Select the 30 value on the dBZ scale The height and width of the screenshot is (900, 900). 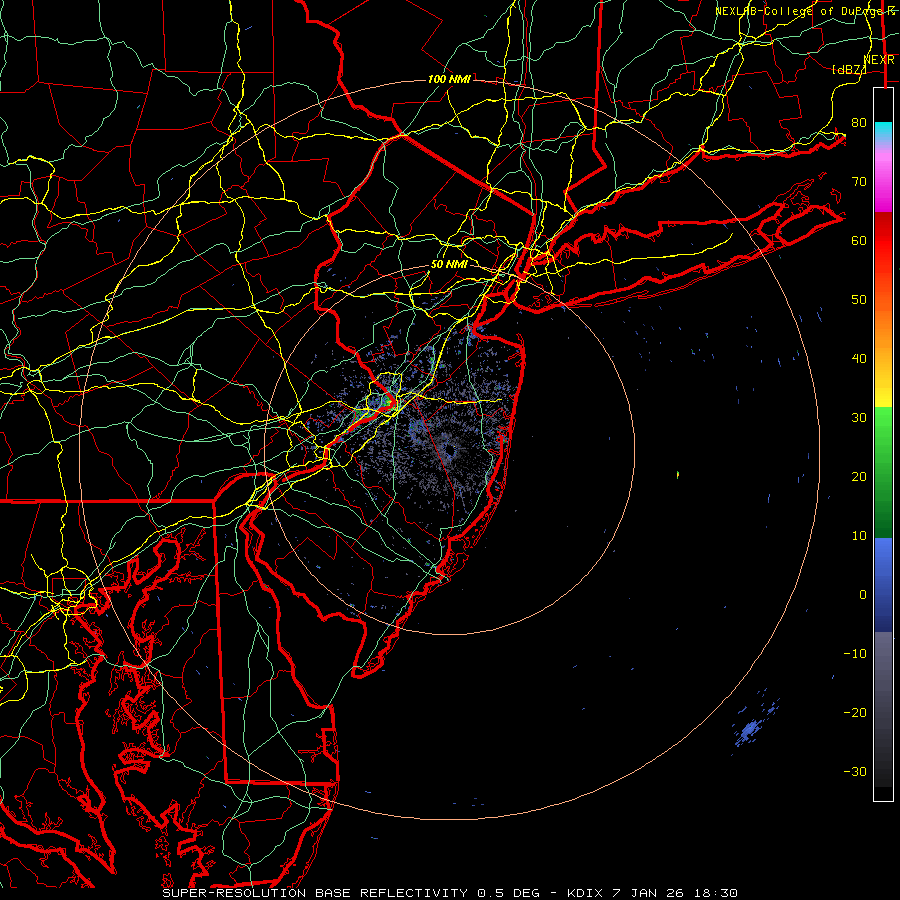[x=859, y=418]
